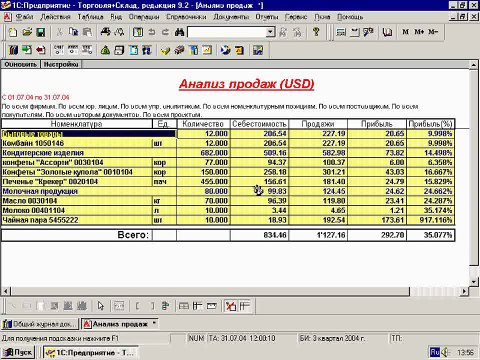Click the truck delivery icon
This screenshot has height=360, width=480.
tap(179, 50)
